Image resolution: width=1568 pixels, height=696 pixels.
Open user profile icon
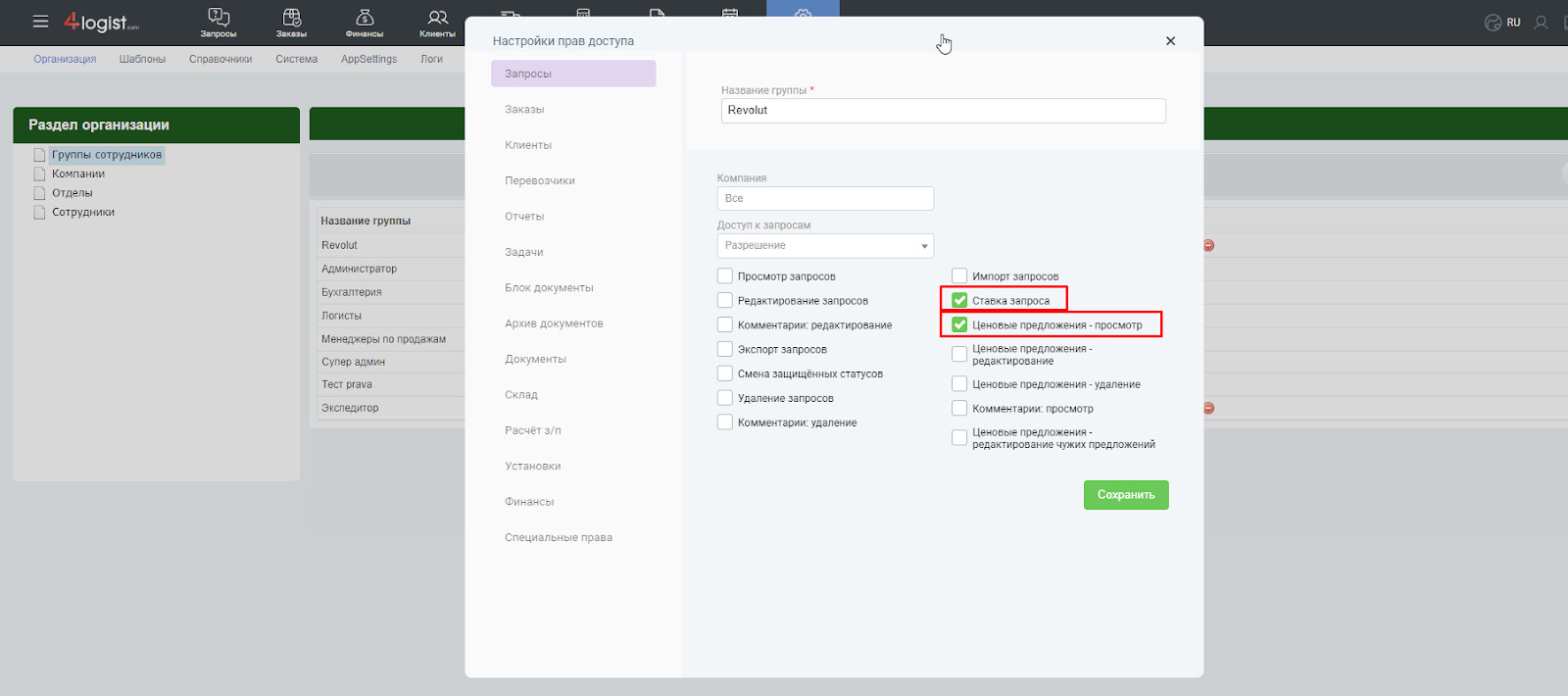[1542, 23]
